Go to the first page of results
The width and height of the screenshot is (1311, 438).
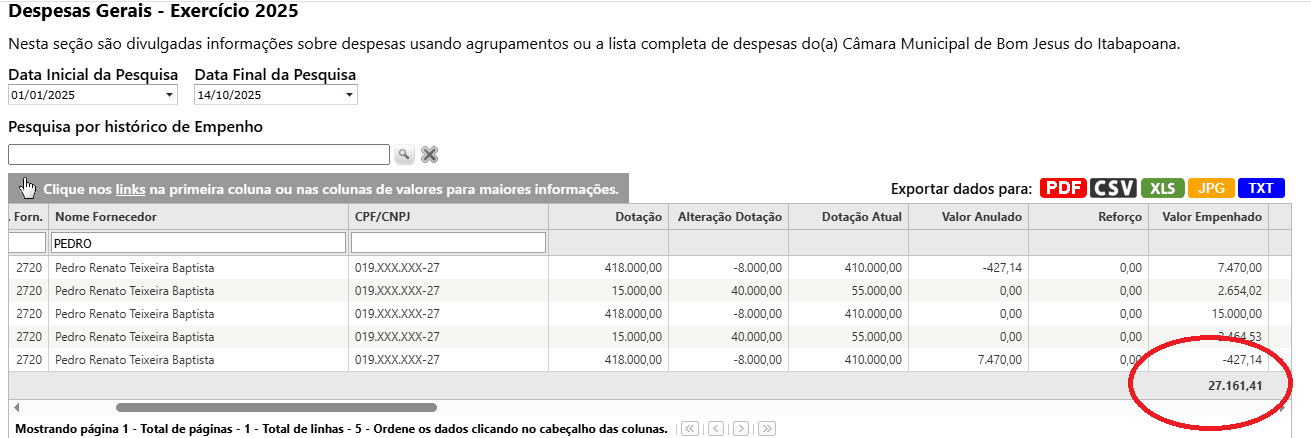click(689, 429)
